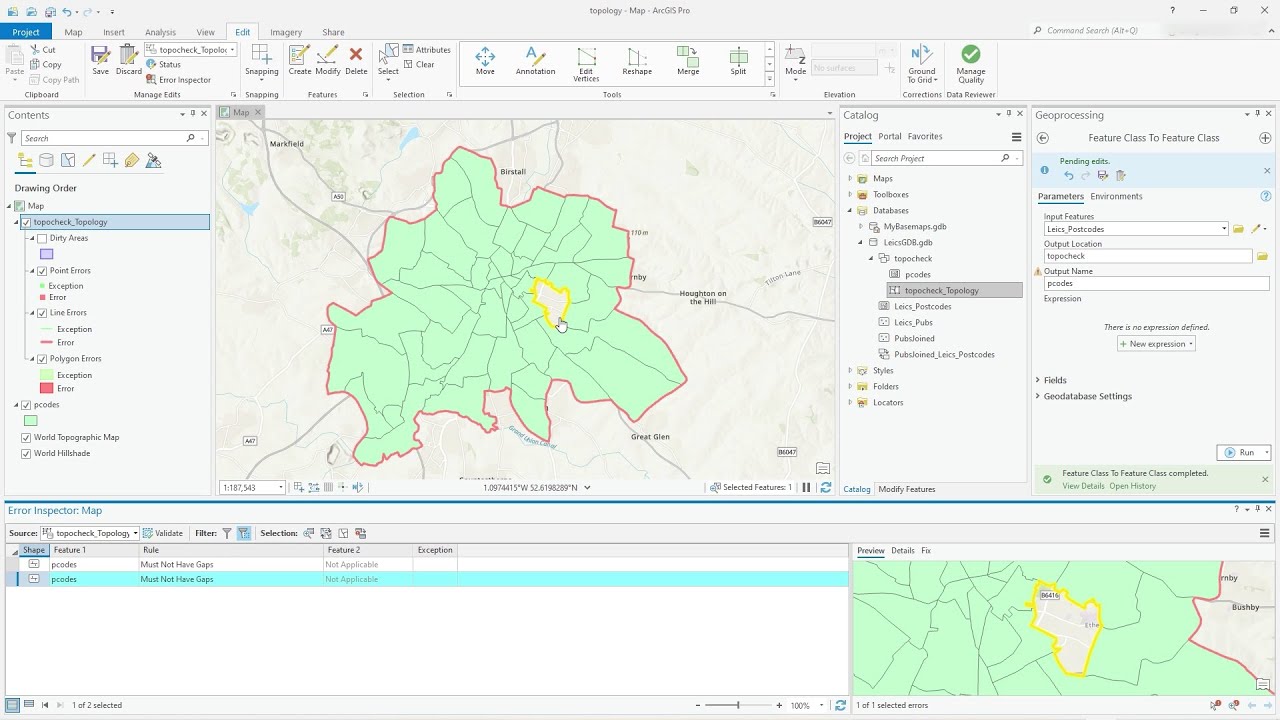Image resolution: width=1280 pixels, height=720 pixels.
Task: Pause map drawing
Action: coord(806,488)
